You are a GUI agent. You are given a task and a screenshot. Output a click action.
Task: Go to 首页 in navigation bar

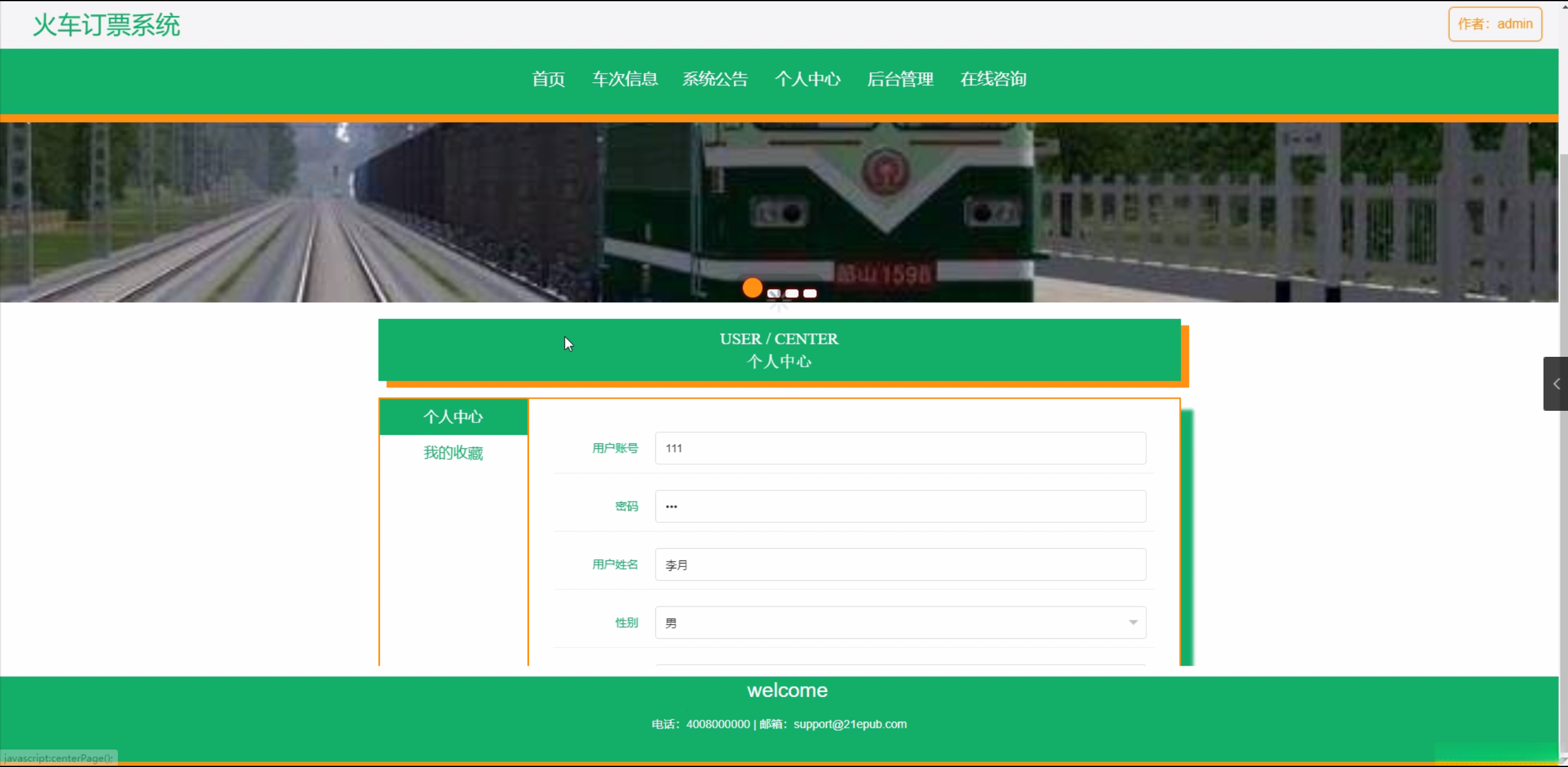click(x=548, y=79)
